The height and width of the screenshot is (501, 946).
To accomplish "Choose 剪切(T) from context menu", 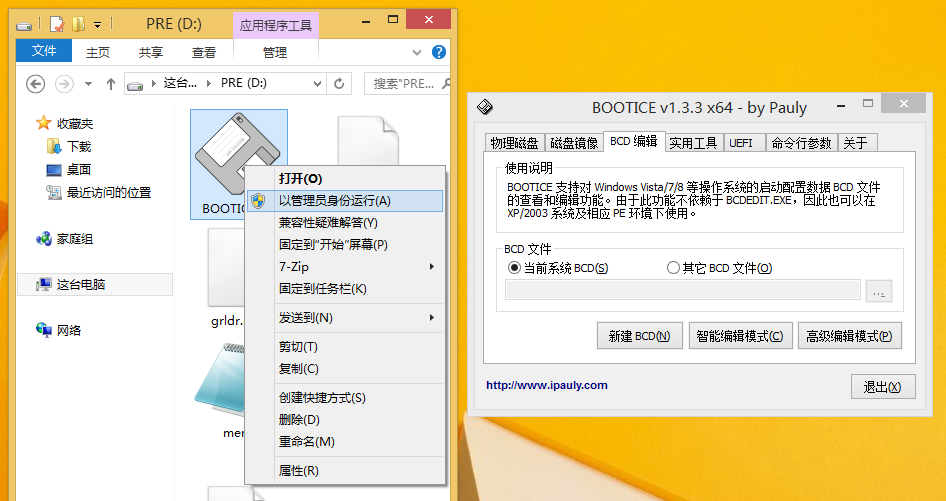I will pos(345,346).
